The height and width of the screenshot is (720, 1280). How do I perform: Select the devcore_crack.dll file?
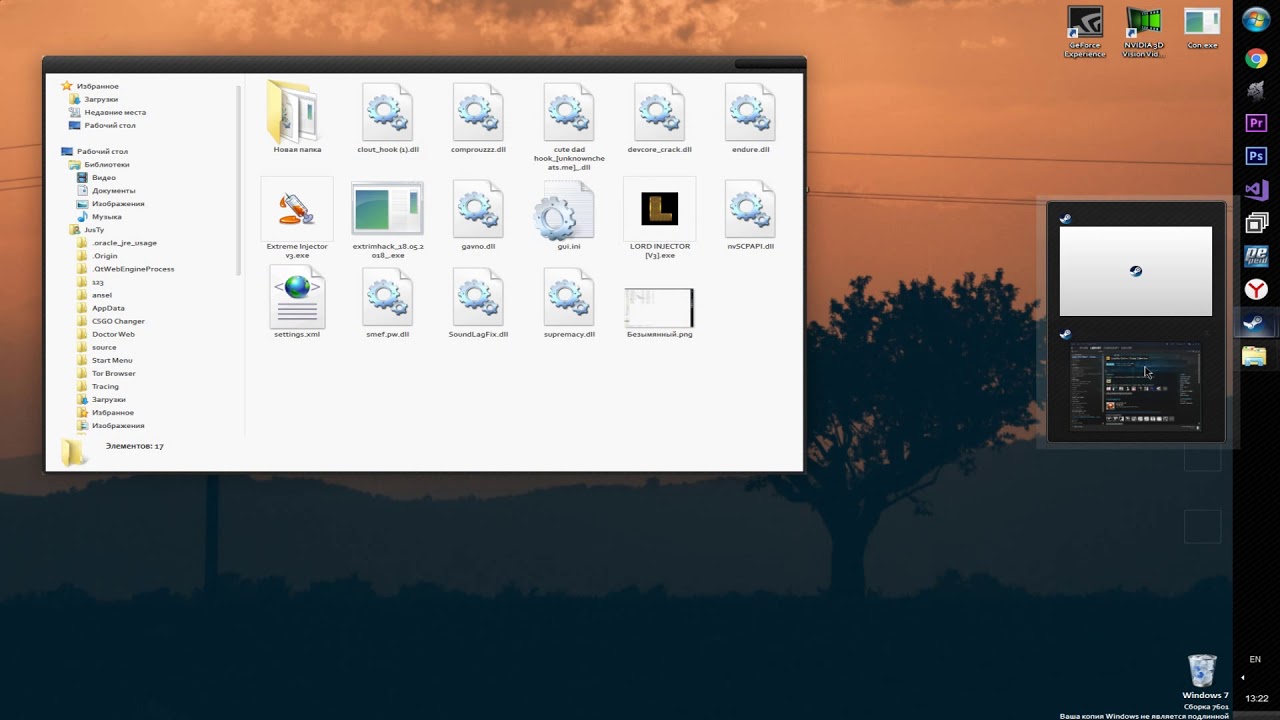[659, 118]
